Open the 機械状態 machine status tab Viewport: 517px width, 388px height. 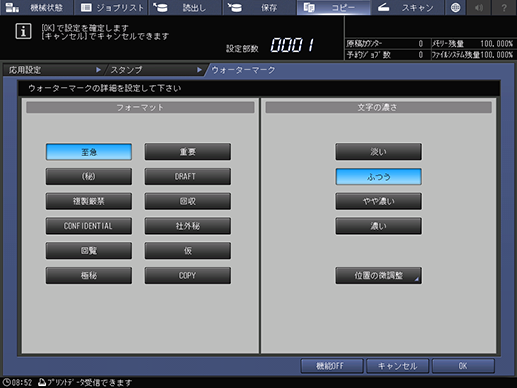point(36,7)
